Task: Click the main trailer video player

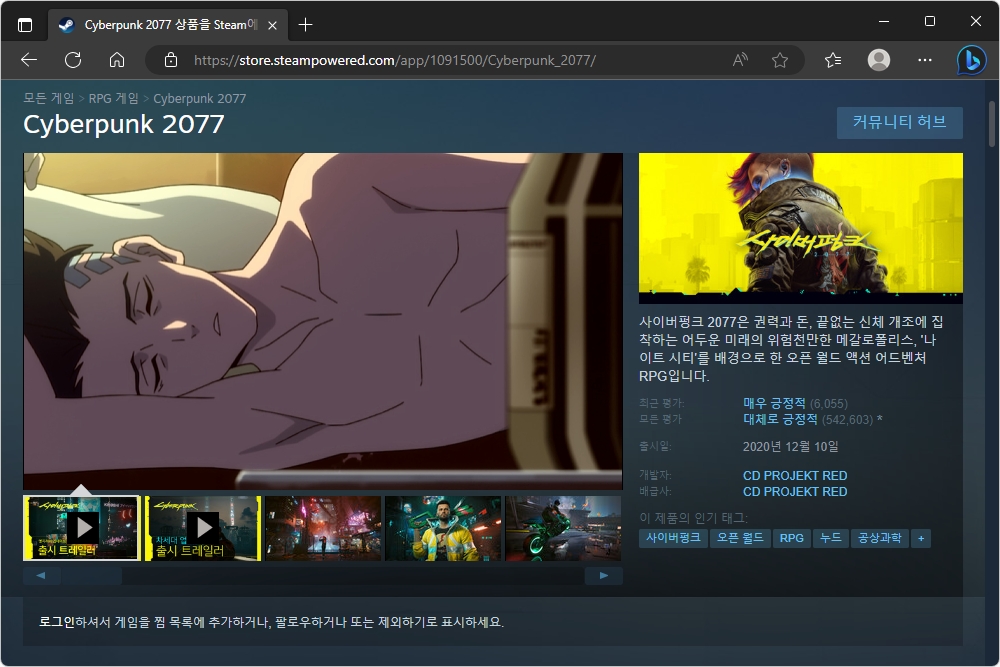Action: pos(323,321)
